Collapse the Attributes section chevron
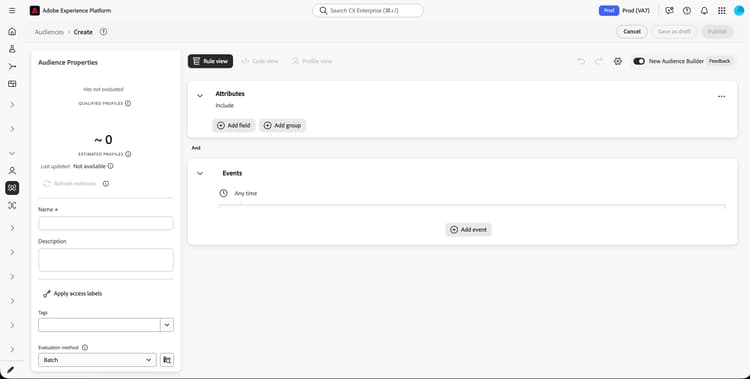 coord(200,96)
